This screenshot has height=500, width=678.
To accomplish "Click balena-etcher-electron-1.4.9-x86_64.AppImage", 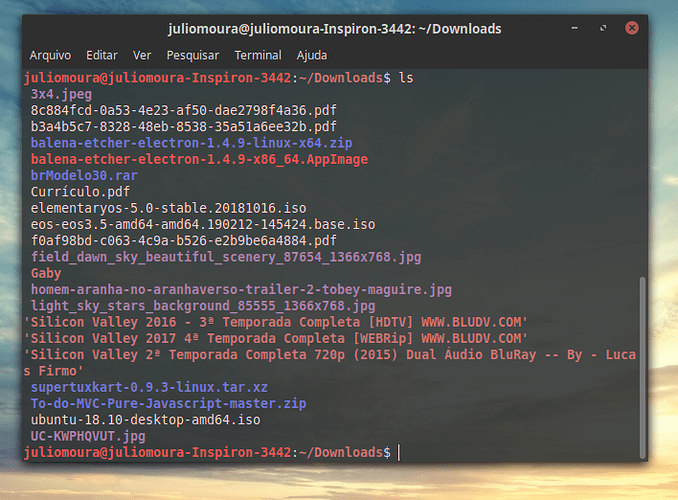I will pyautogui.click(x=199, y=159).
